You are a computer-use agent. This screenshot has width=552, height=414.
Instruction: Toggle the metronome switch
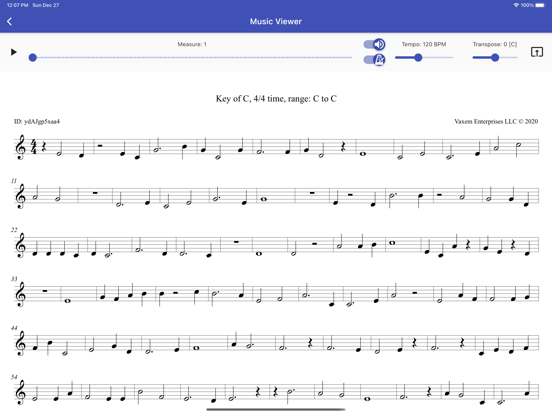pos(374,59)
